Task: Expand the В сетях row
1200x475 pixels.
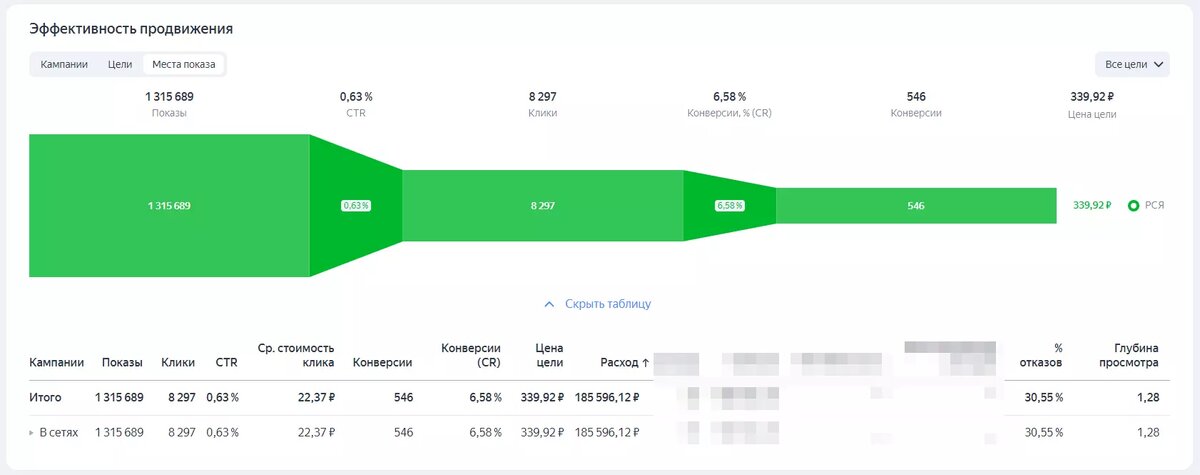Action: pyautogui.click(x=32, y=433)
